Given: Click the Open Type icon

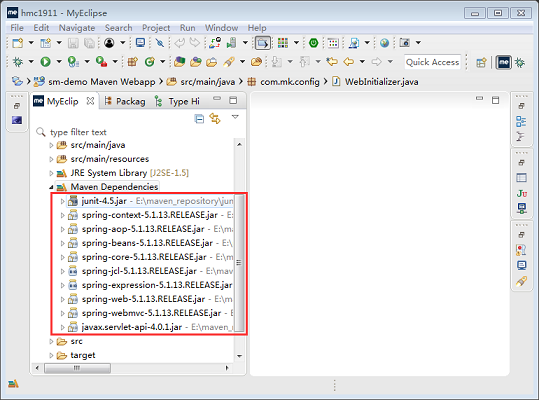Looking at the screenshot, I should (179, 62).
